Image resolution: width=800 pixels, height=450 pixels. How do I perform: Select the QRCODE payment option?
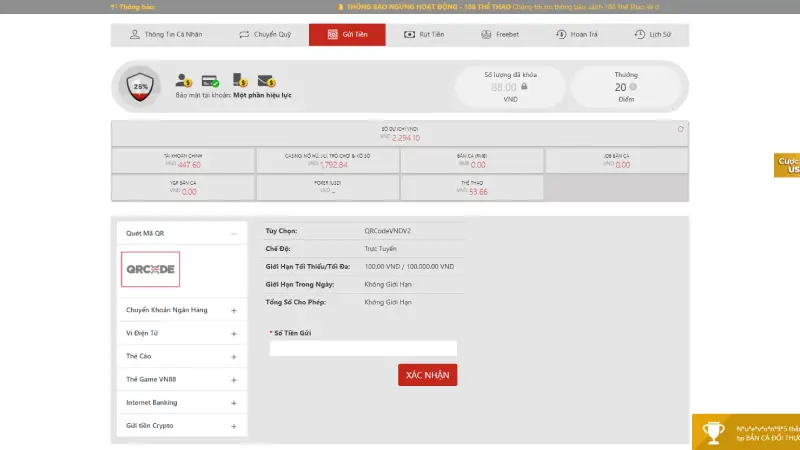pyautogui.click(x=151, y=269)
